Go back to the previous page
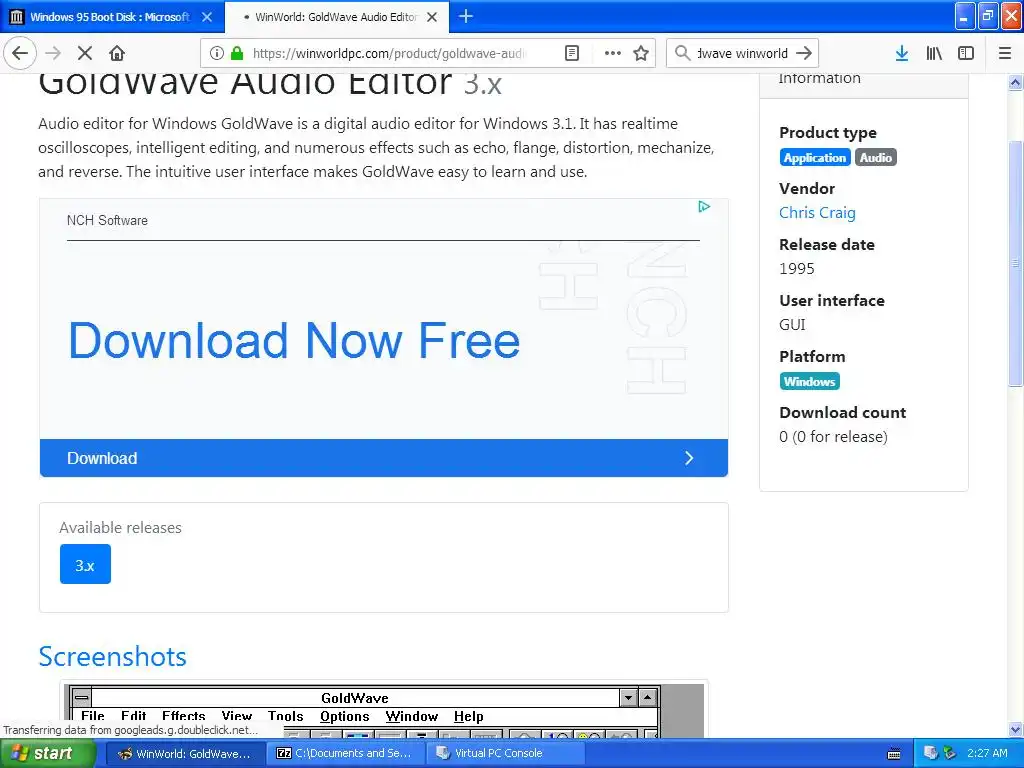 pyautogui.click(x=20, y=53)
